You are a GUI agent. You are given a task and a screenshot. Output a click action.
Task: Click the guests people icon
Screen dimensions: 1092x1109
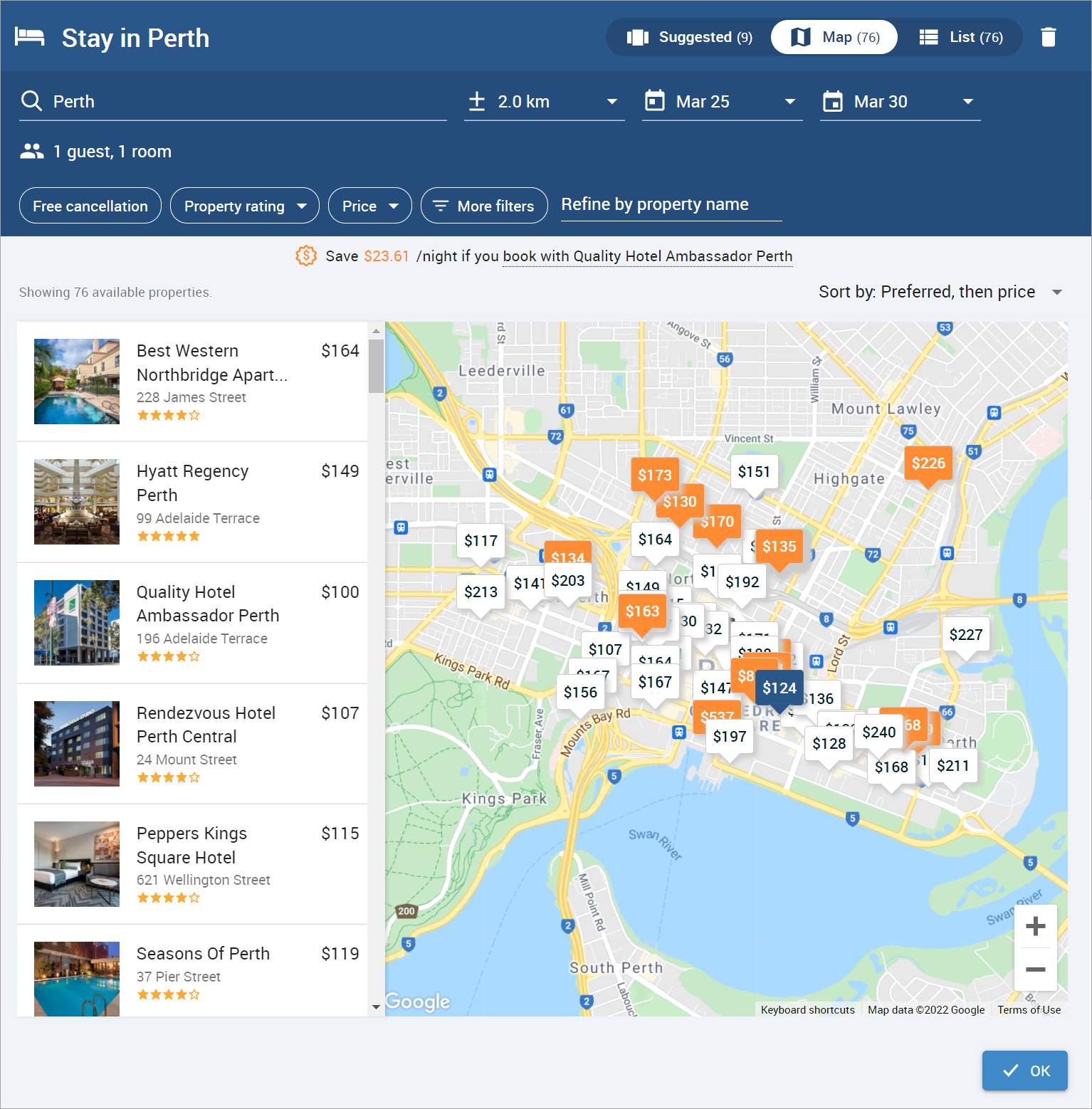click(x=31, y=151)
